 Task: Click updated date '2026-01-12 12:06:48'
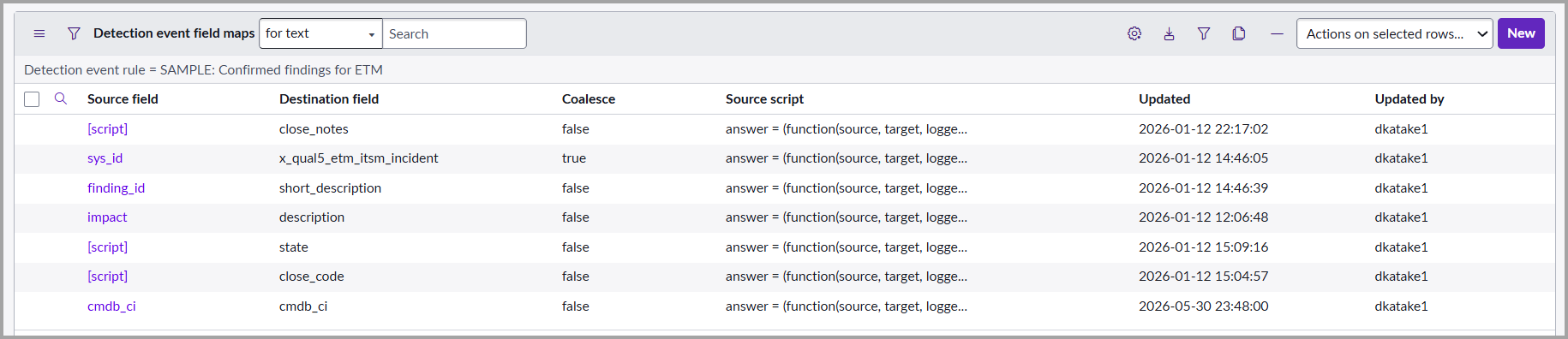pos(1203,217)
